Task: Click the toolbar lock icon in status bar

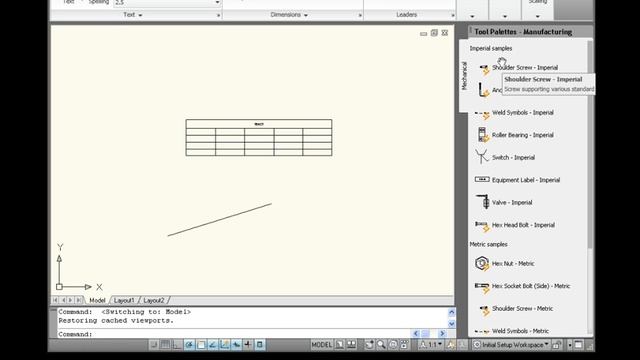Action: [x=557, y=344]
